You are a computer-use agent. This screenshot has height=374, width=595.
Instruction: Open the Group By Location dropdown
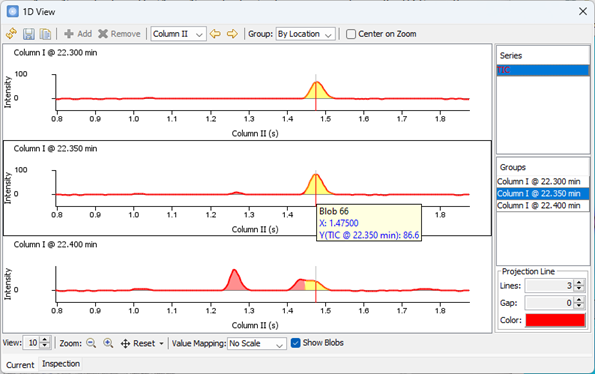305,34
